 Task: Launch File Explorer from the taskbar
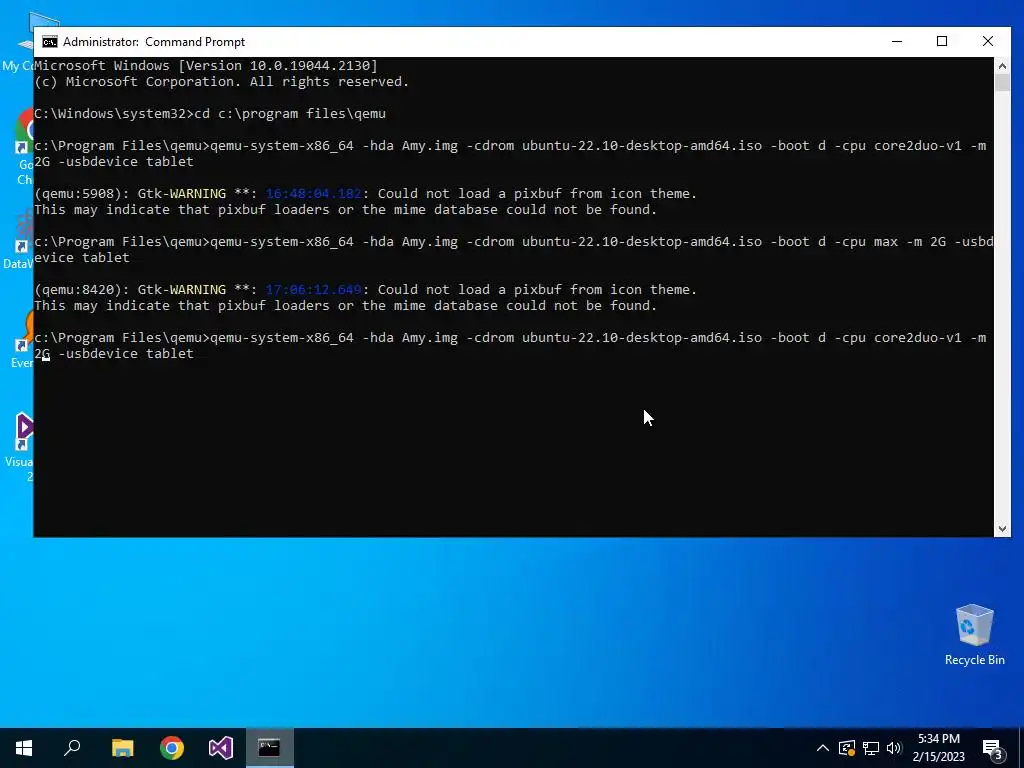click(x=122, y=748)
